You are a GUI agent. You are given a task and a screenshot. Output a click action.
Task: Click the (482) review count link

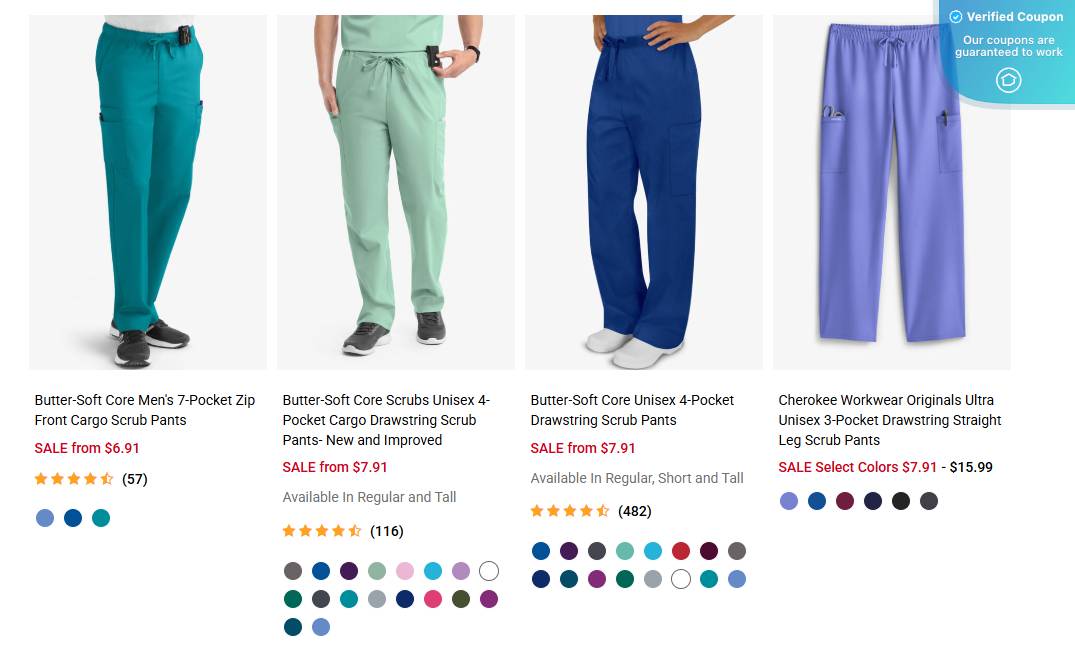pos(634,511)
